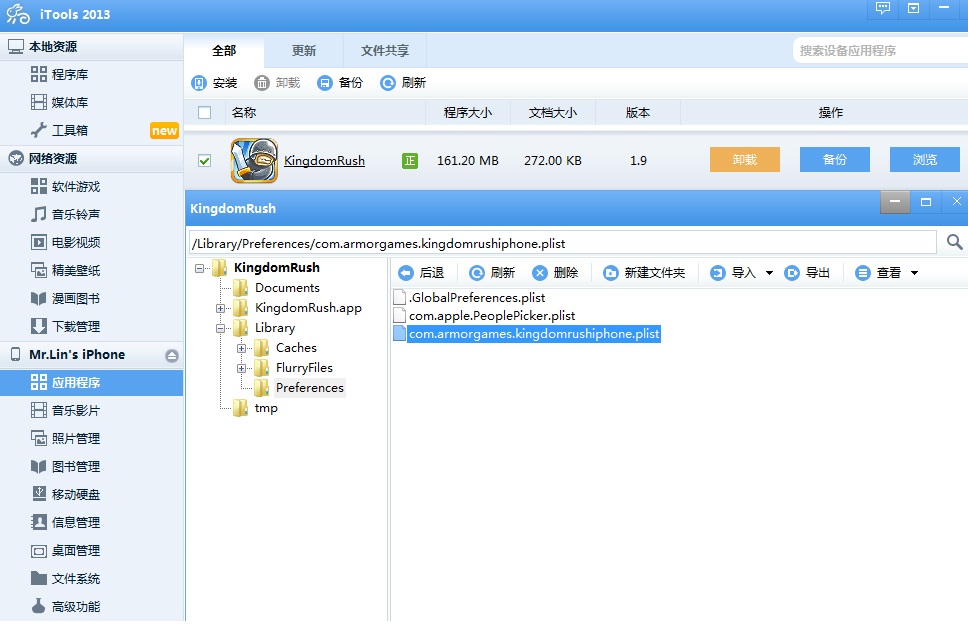
Task: Open 移动硬盘 portable disk
Action: 65,494
